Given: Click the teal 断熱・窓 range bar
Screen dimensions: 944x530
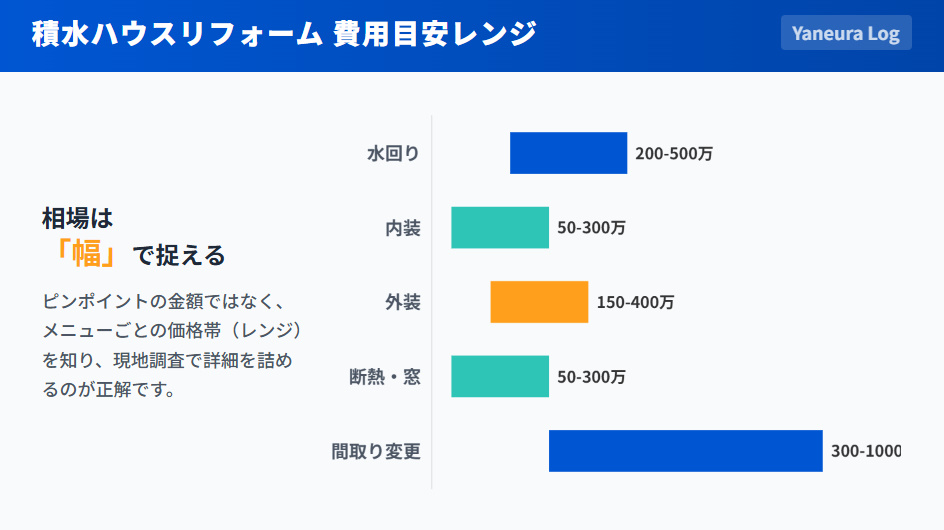Looking at the screenshot, I should pos(500,377).
